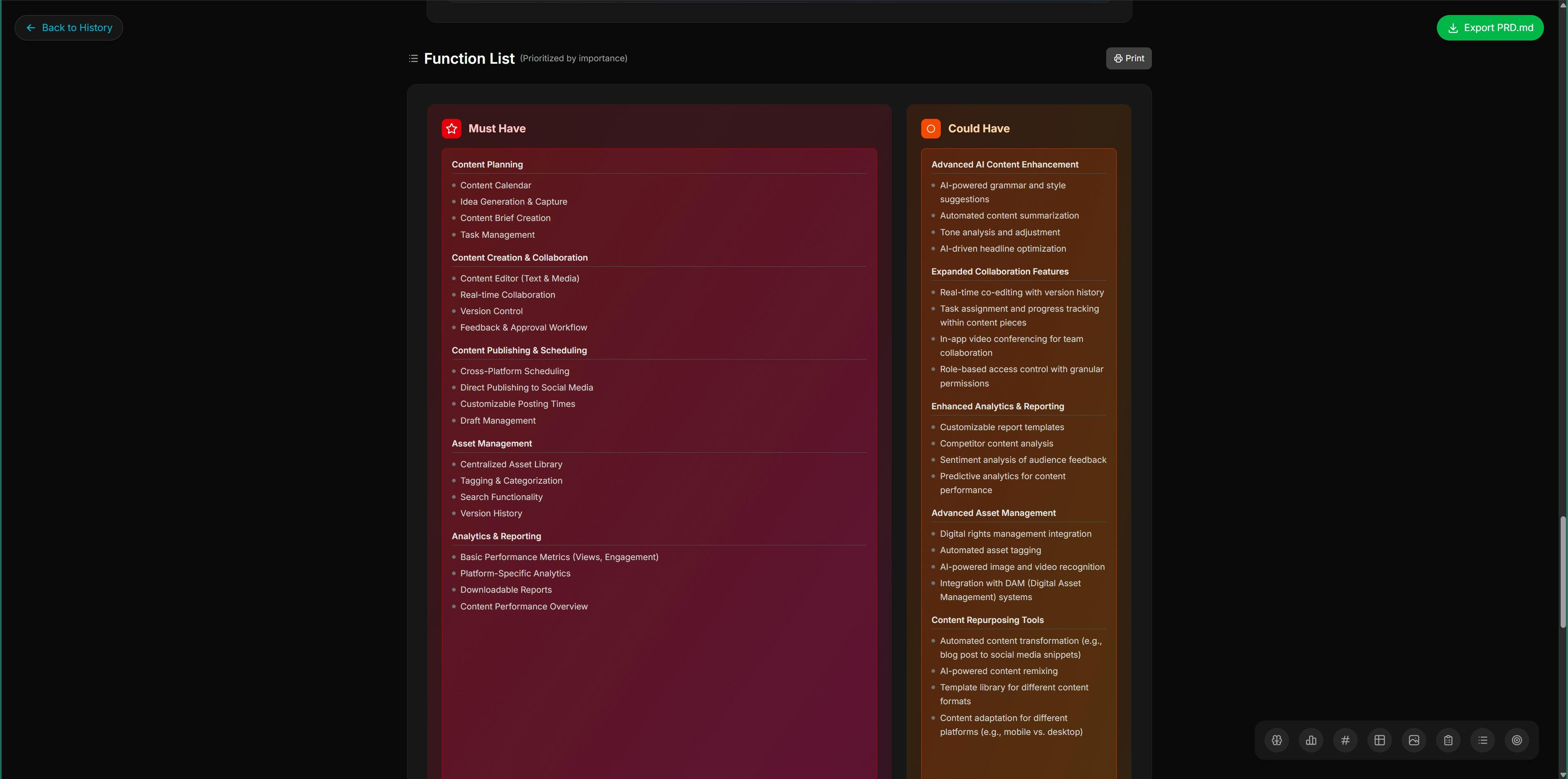Select the image icon in floating toolbar

1414,740
